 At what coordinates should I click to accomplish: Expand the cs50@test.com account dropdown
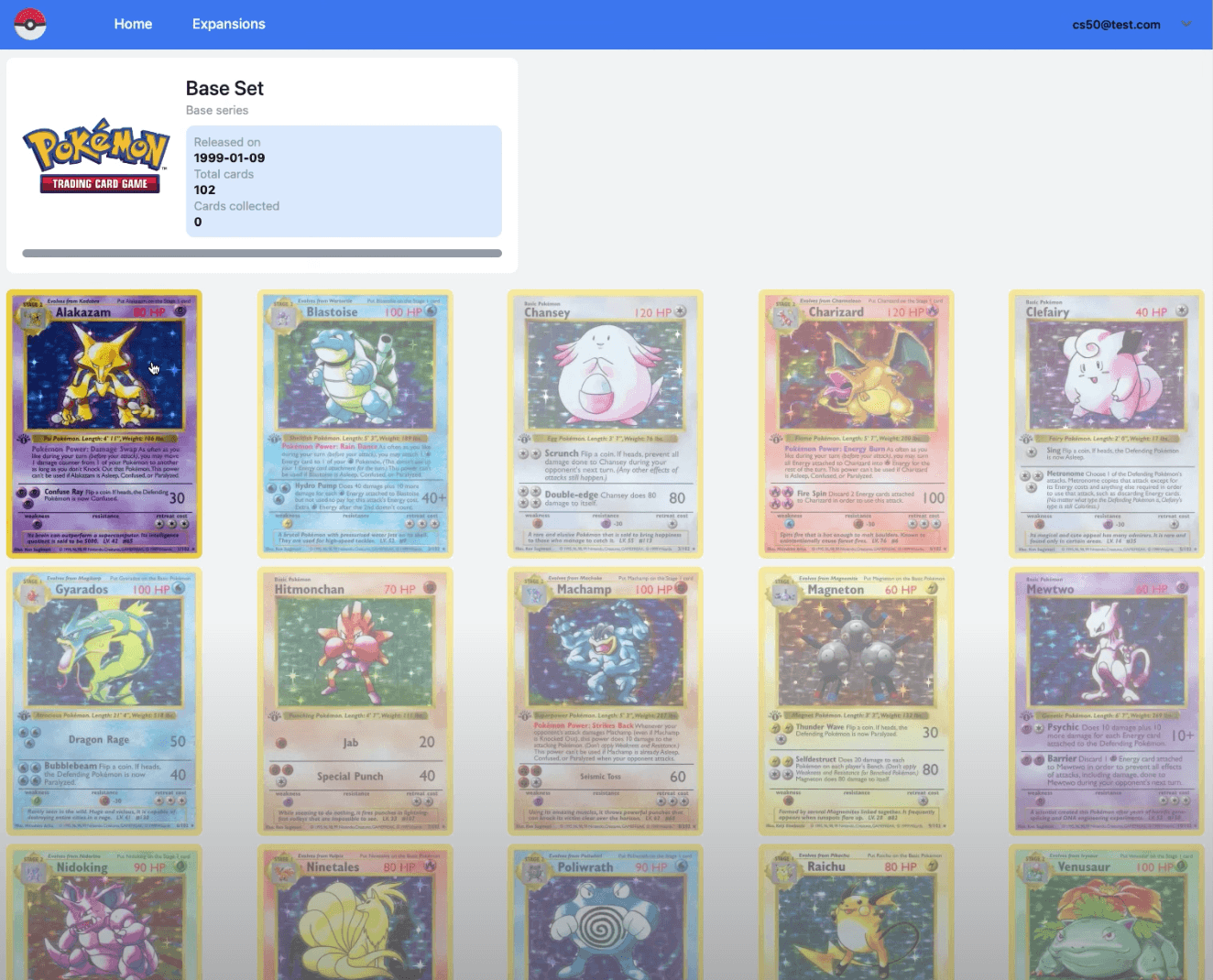coord(1116,25)
